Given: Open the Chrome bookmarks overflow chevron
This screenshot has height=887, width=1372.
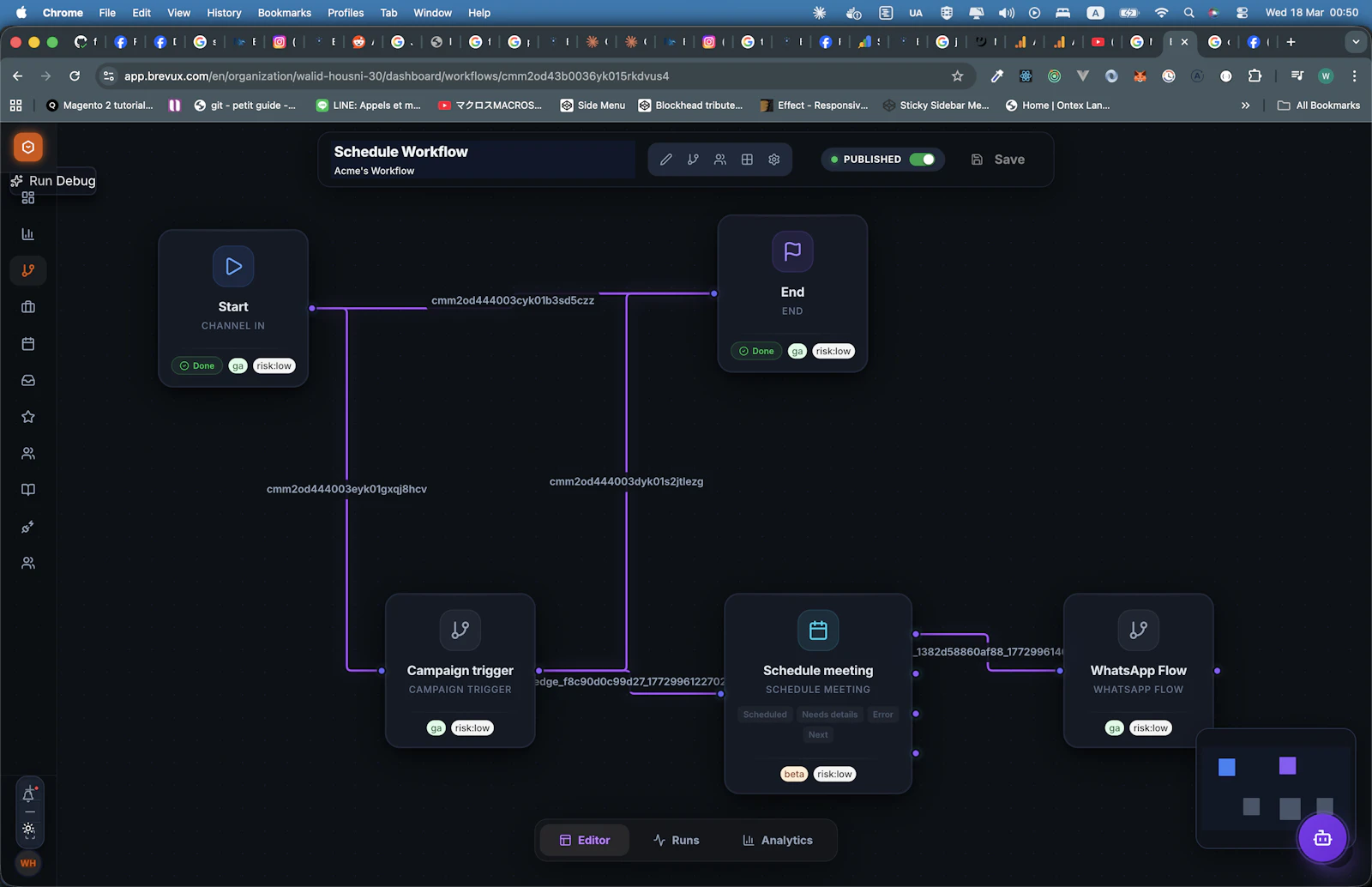Looking at the screenshot, I should click(x=1245, y=105).
